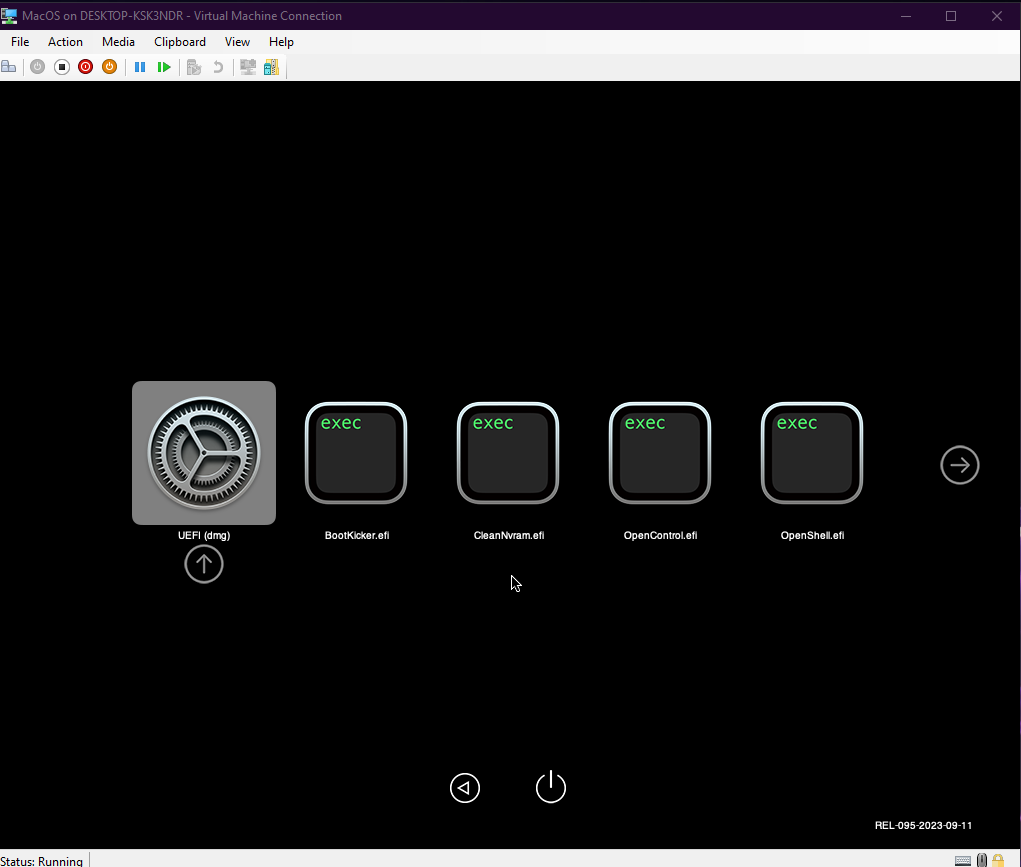The width and height of the screenshot is (1021, 867).
Task: Click the boot picker restart icon
Action: [x=465, y=788]
